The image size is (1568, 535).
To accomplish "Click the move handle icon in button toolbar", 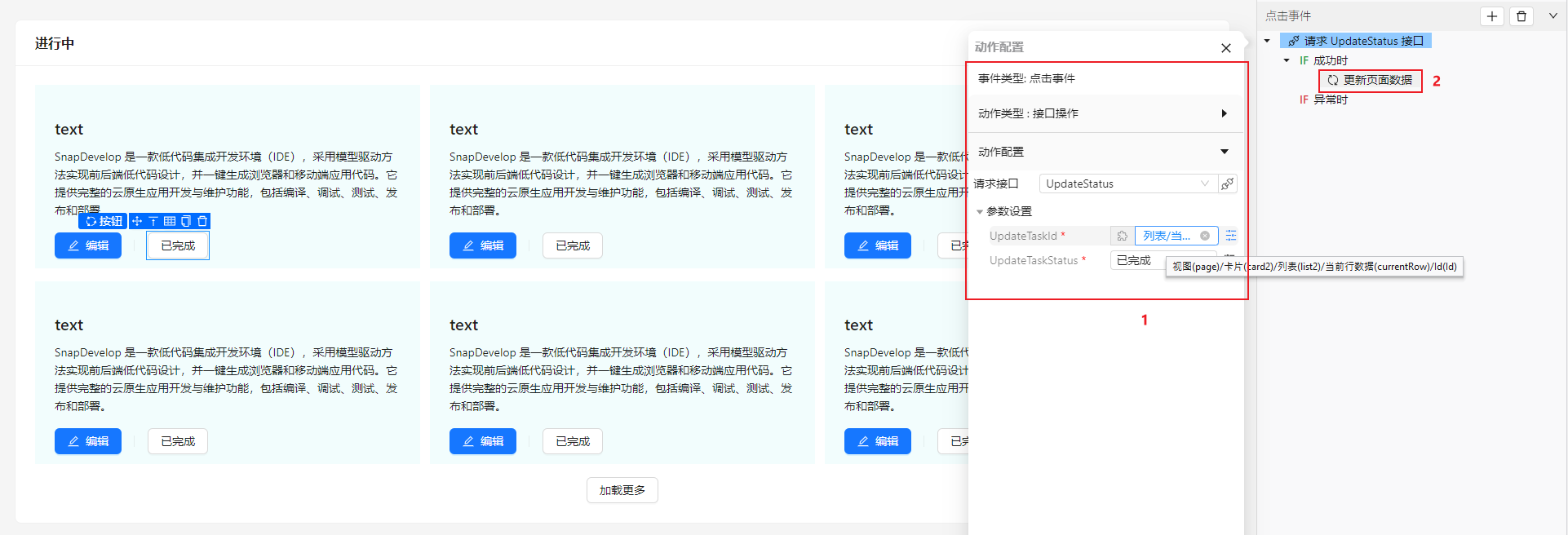I will click(137, 221).
